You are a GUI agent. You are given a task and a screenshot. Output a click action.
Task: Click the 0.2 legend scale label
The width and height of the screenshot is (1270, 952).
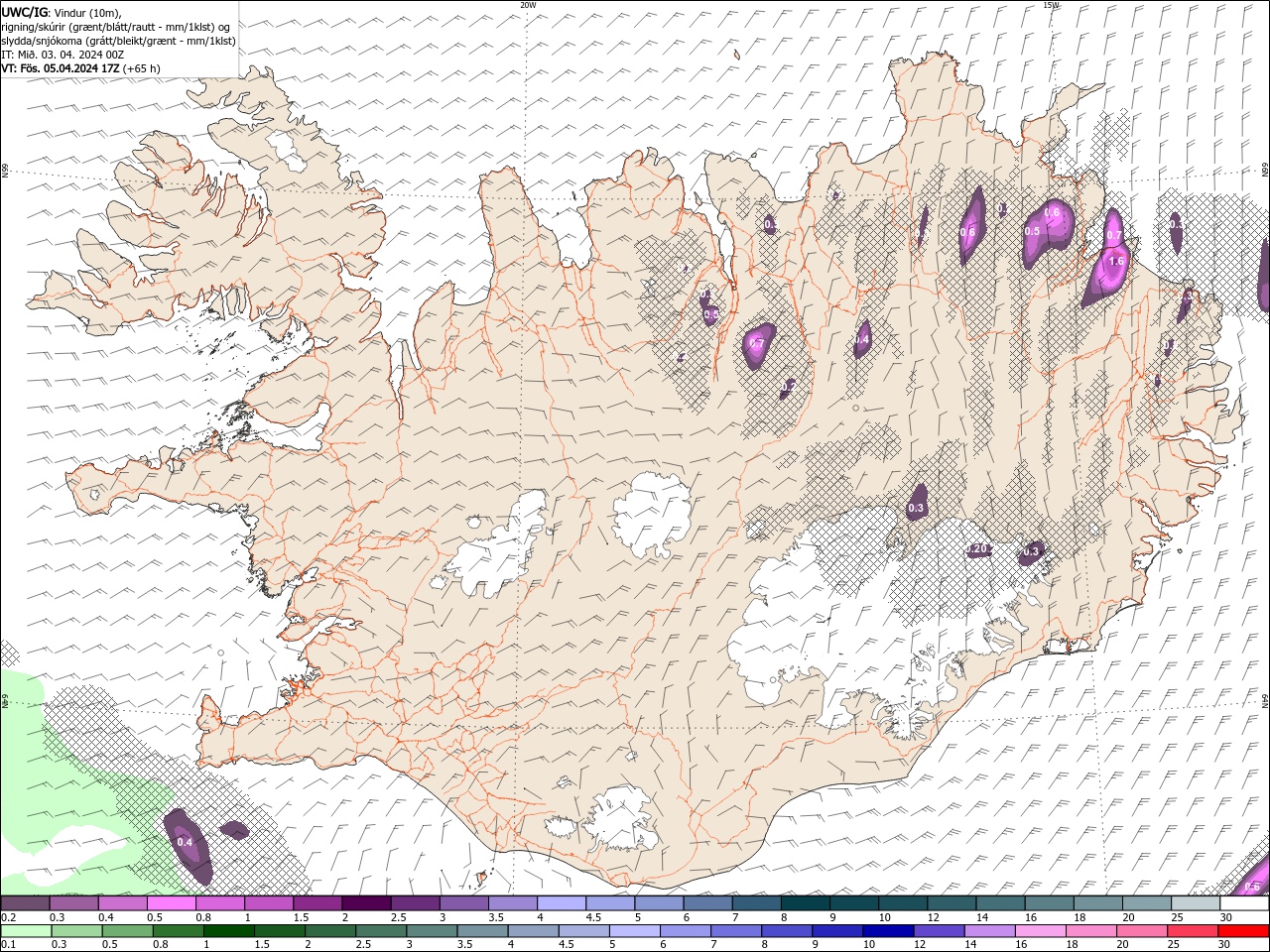point(8,917)
